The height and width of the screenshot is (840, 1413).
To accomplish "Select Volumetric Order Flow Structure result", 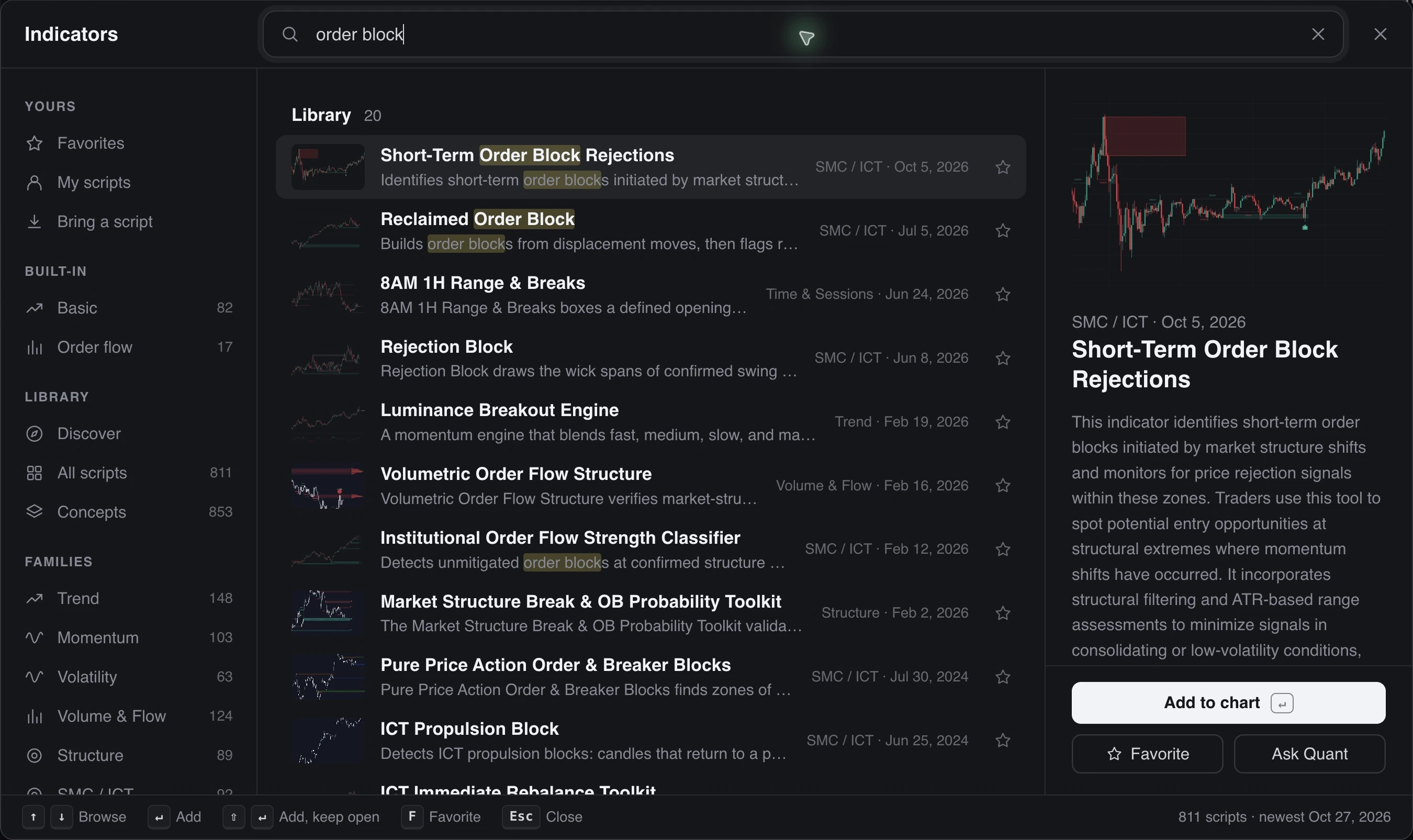I will [651, 486].
